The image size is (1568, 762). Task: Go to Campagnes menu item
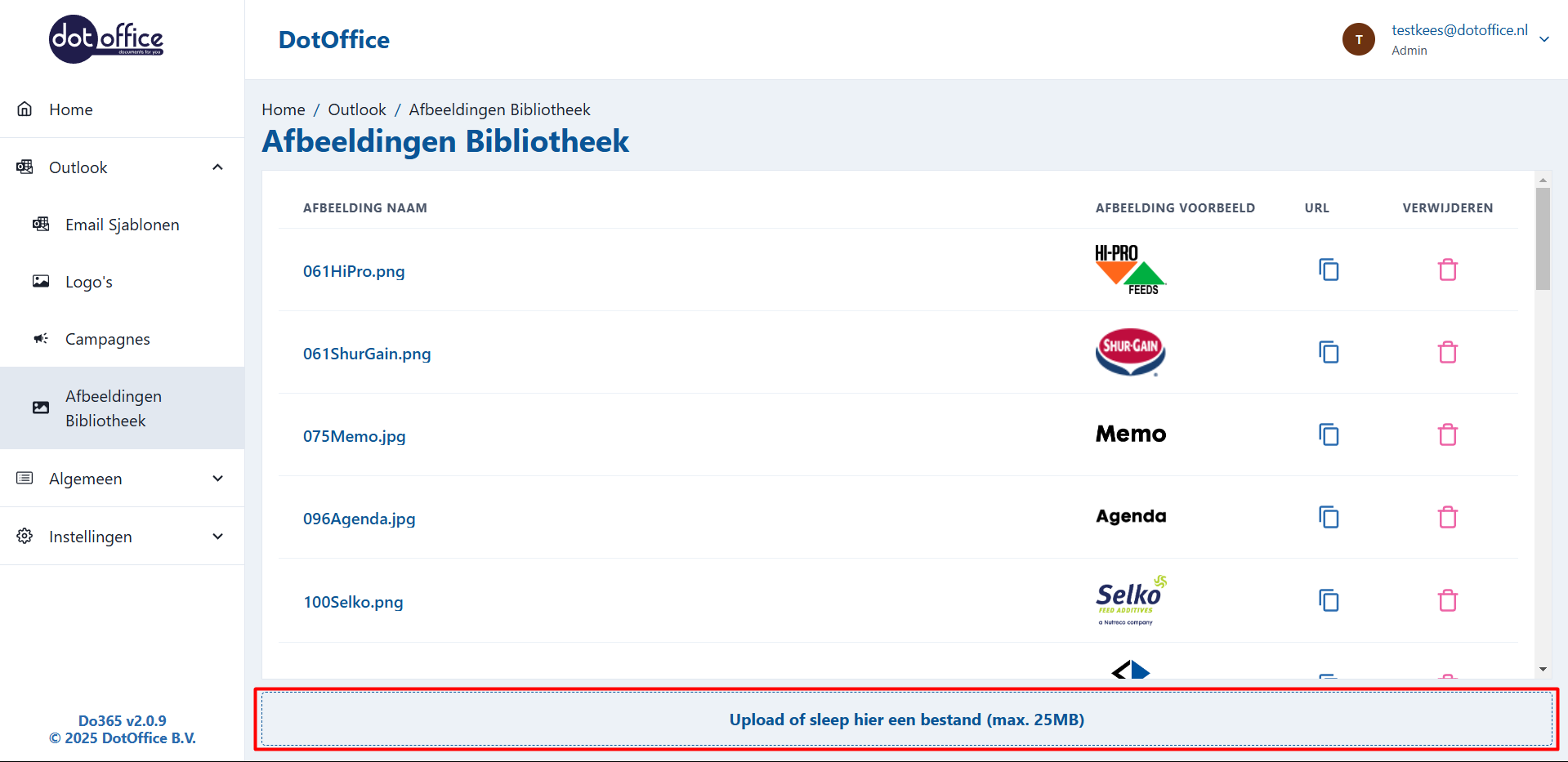coord(107,339)
